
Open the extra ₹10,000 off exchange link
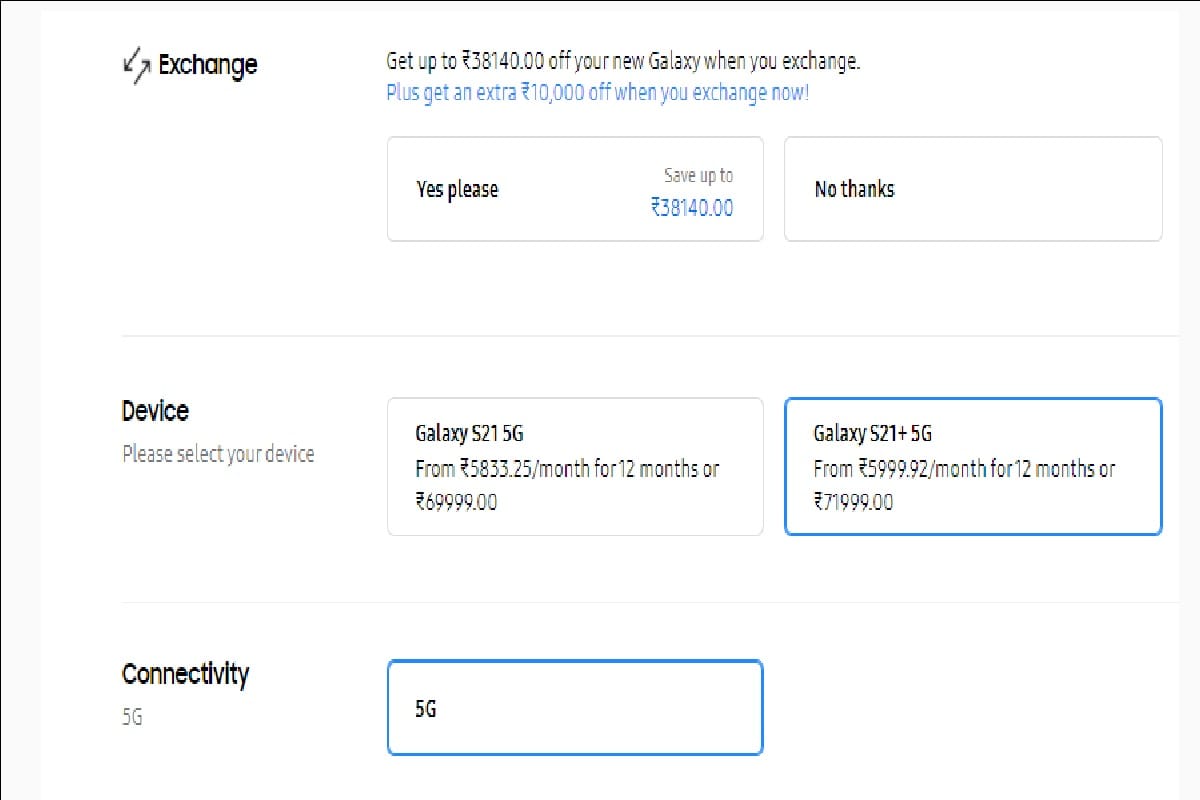[597, 93]
